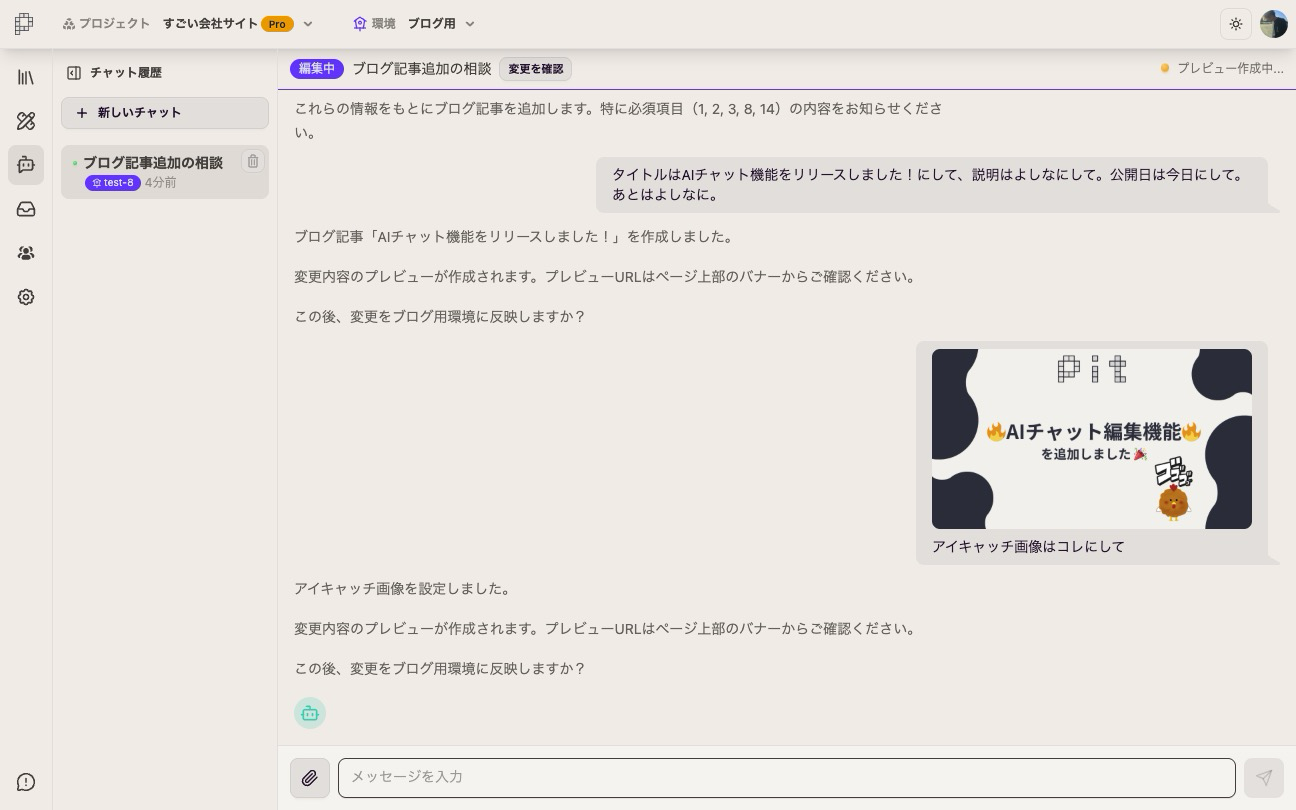Click the チャット履歴 header text

tap(126, 73)
